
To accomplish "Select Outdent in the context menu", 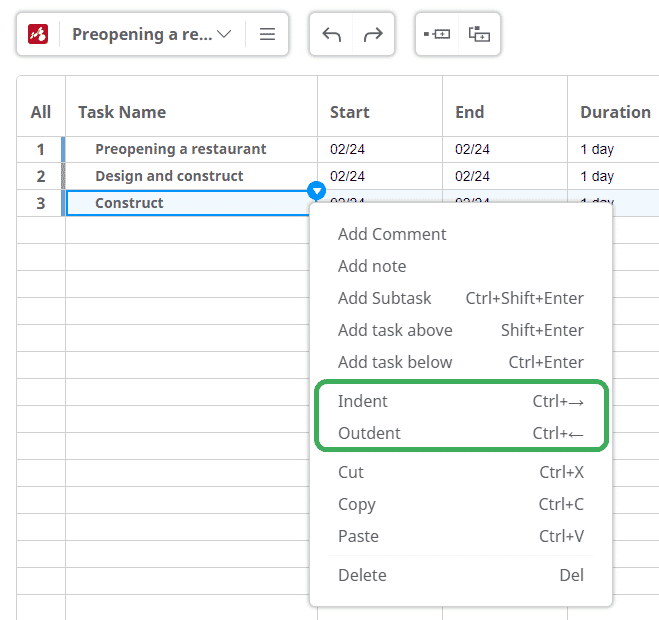I will [x=461, y=433].
